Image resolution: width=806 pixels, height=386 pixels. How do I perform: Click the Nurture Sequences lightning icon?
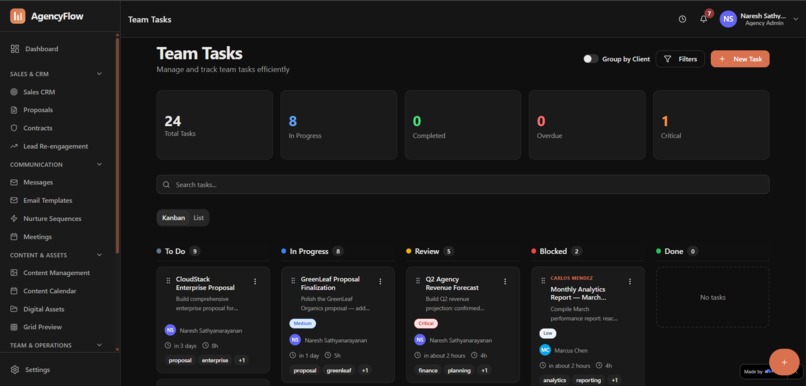(14, 218)
